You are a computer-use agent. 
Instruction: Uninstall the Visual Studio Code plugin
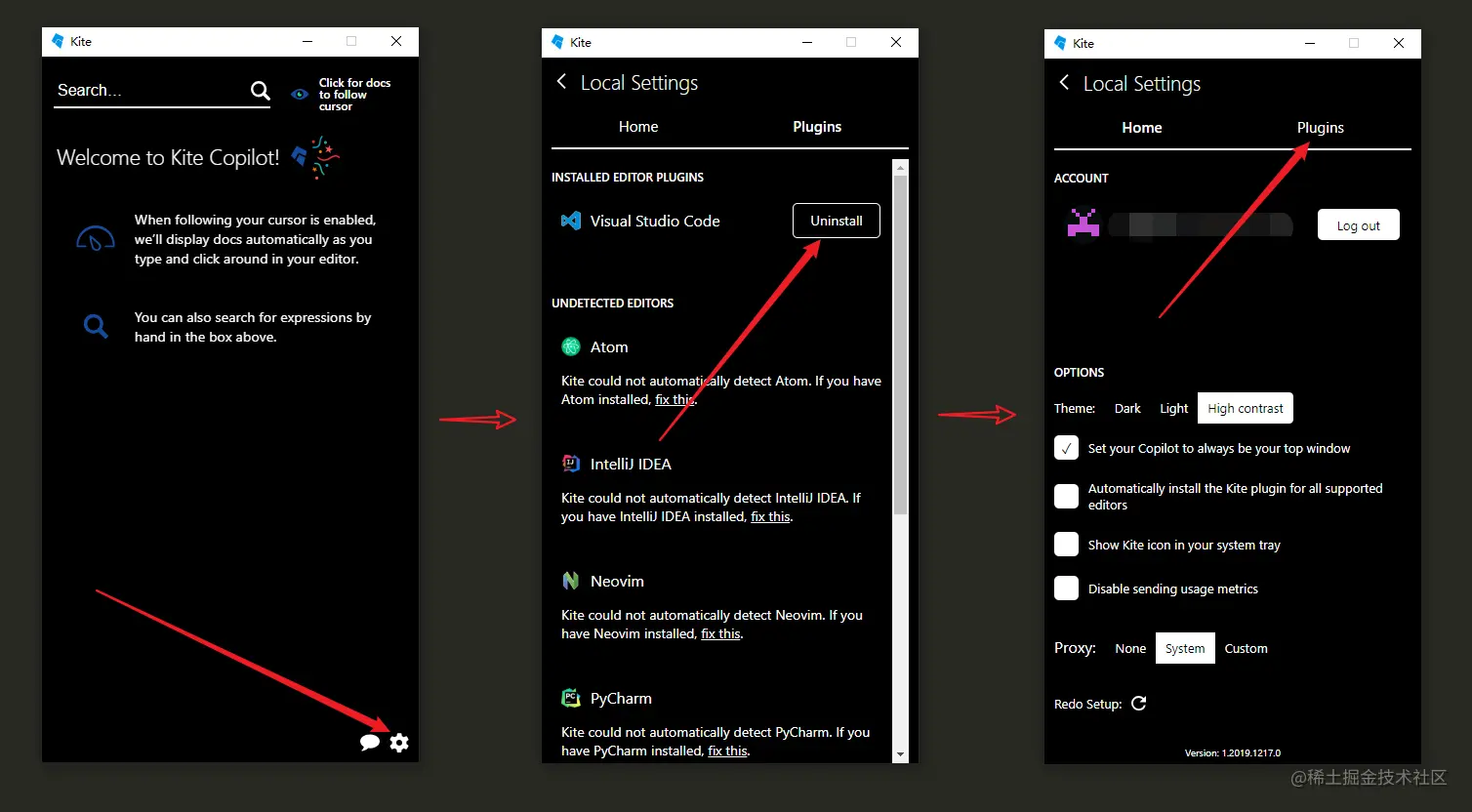coord(837,221)
